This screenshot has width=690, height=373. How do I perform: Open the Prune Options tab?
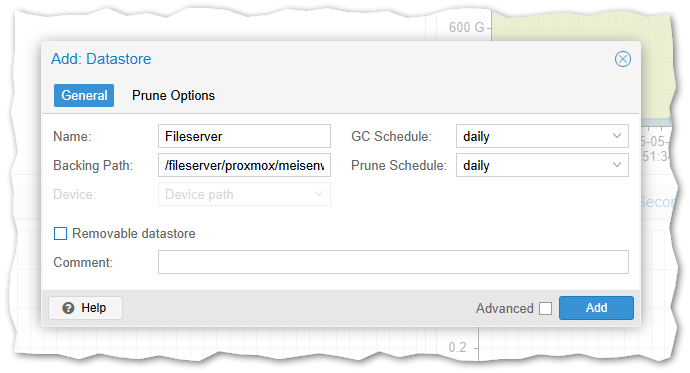pos(173,95)
